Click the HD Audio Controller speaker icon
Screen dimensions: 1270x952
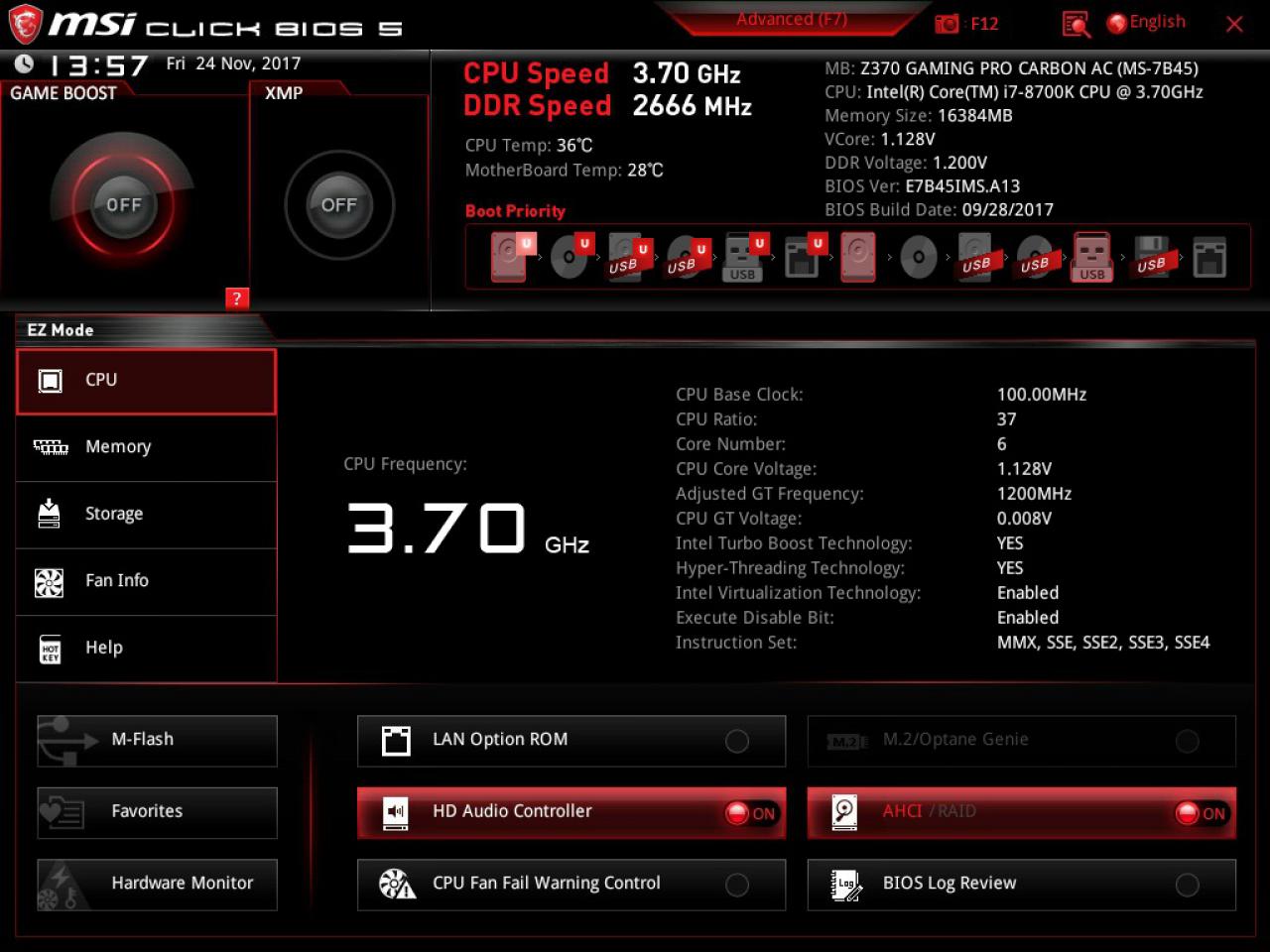[395, 813]
